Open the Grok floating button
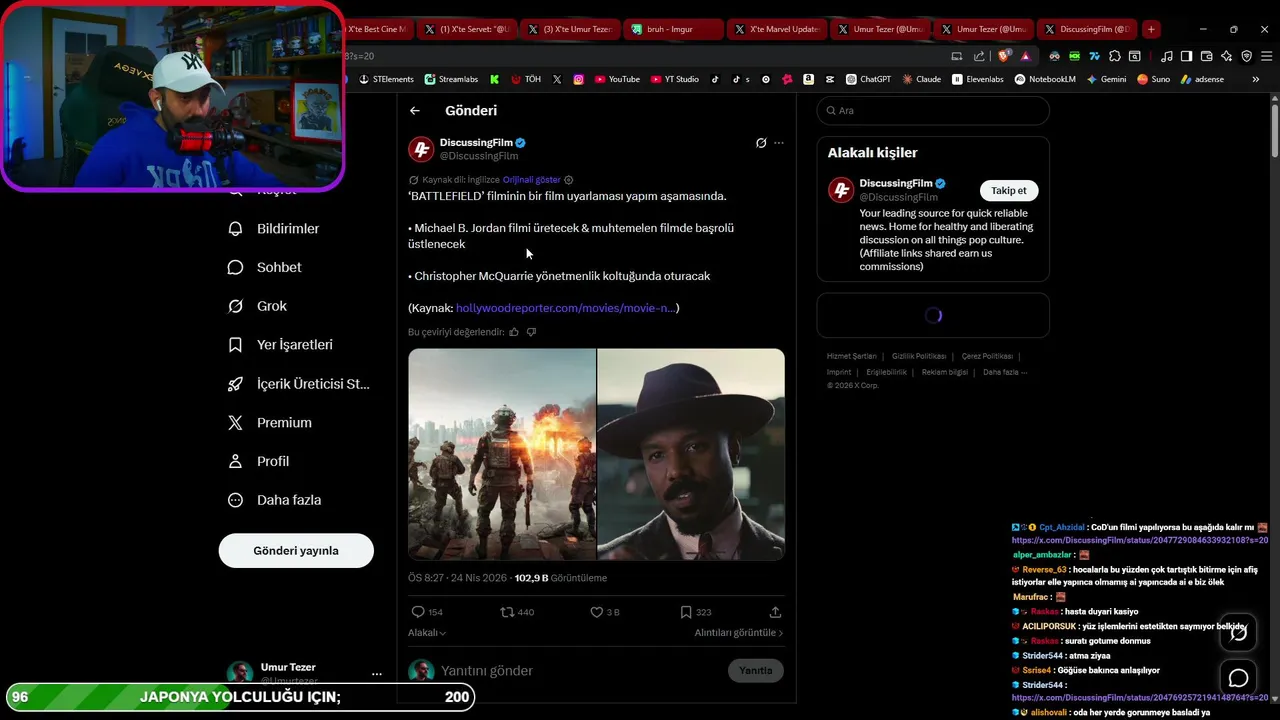Screen dimensions: 1280x720 [1238, 632]
